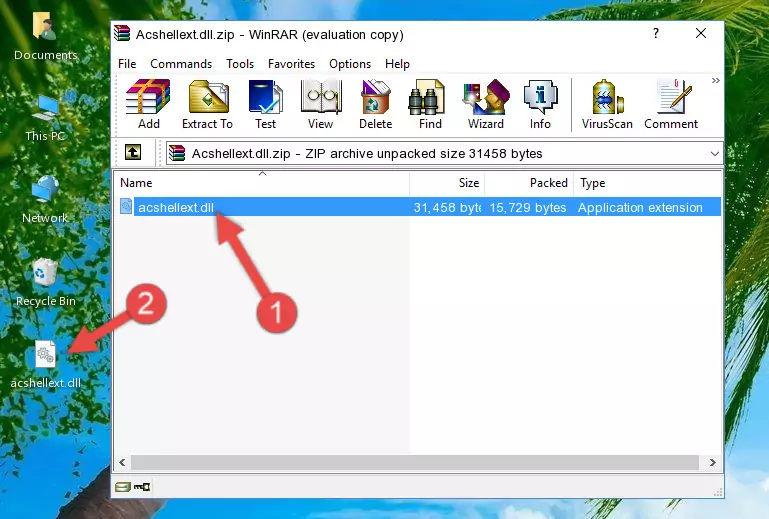This screenshot has width=769, height=519.
Task: Open the Favorites menu
Action: click(291, 64)
